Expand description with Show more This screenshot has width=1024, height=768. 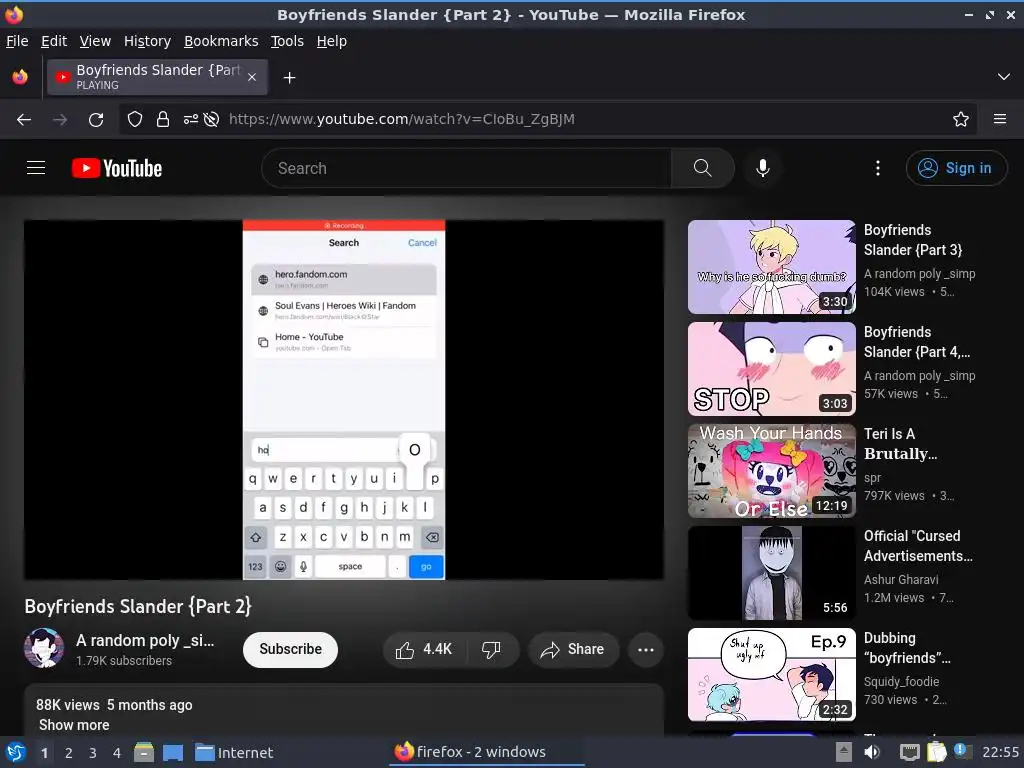(x=74, y=725)
